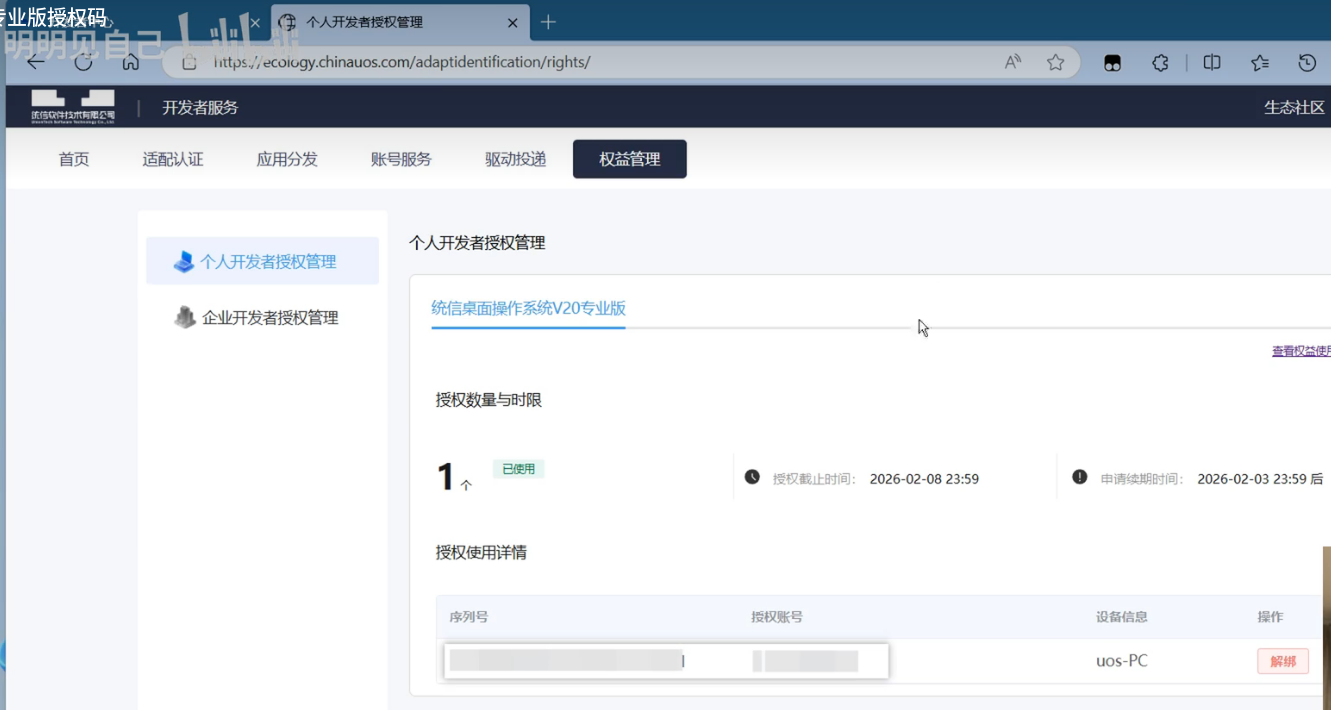Add page to favorites star icon
The width and height of the screenshot is (1331, 710).
click(1055, 62)
